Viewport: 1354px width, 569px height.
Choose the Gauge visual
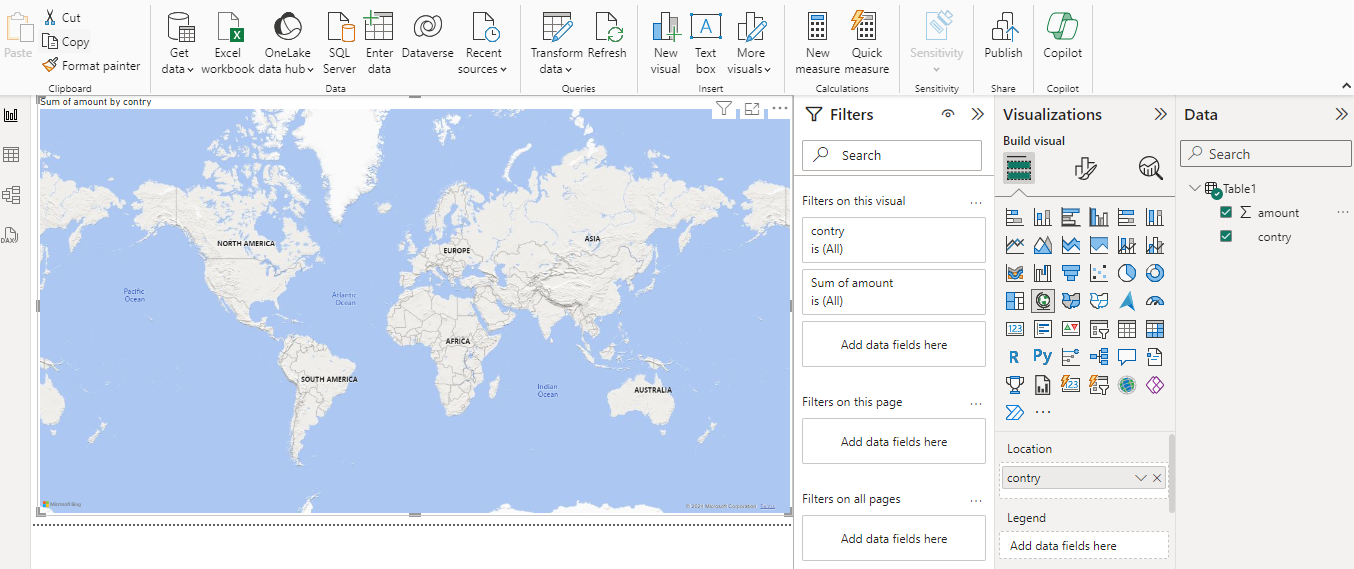(x=1155, y=301)
